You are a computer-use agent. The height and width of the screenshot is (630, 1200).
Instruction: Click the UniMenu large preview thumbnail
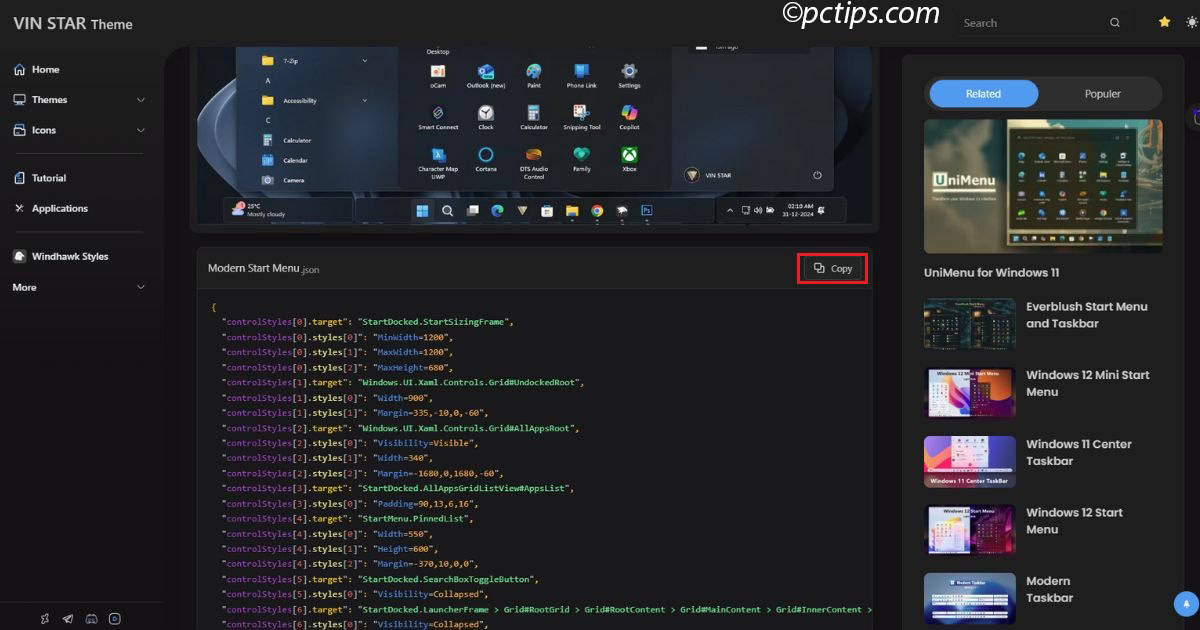1043,186
